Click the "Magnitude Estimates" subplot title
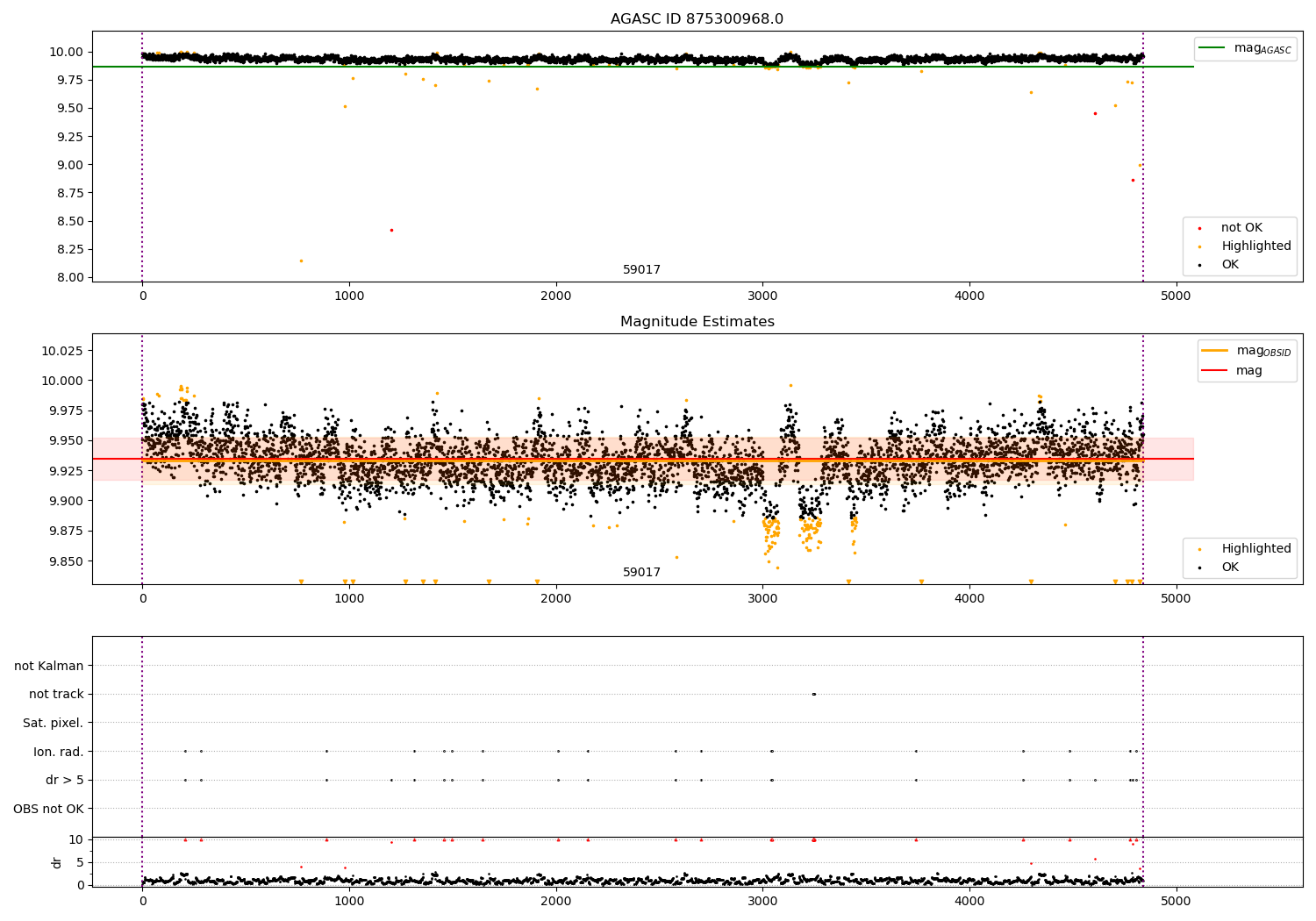This screenshot has height=921, width=1316. click(697, 322)
